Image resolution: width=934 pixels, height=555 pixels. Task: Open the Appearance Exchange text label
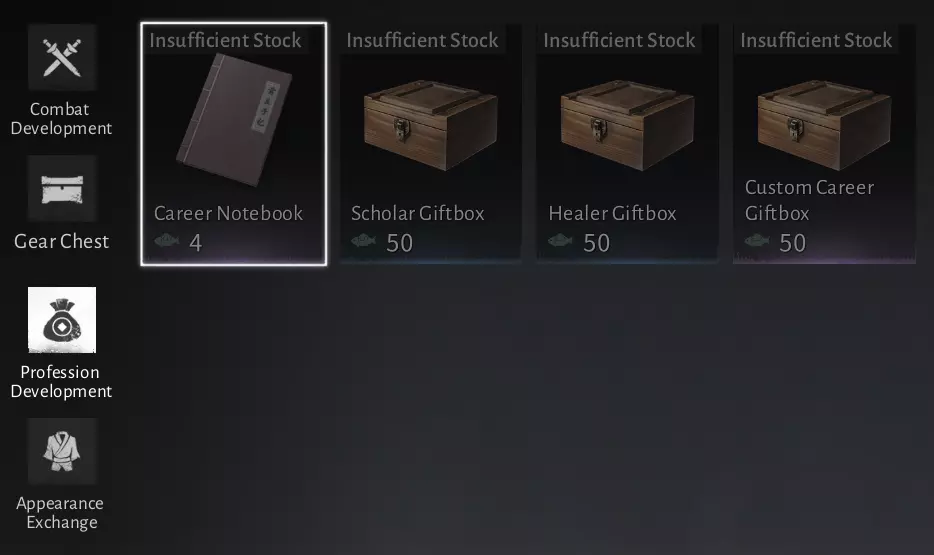click(x=61, y=513)
